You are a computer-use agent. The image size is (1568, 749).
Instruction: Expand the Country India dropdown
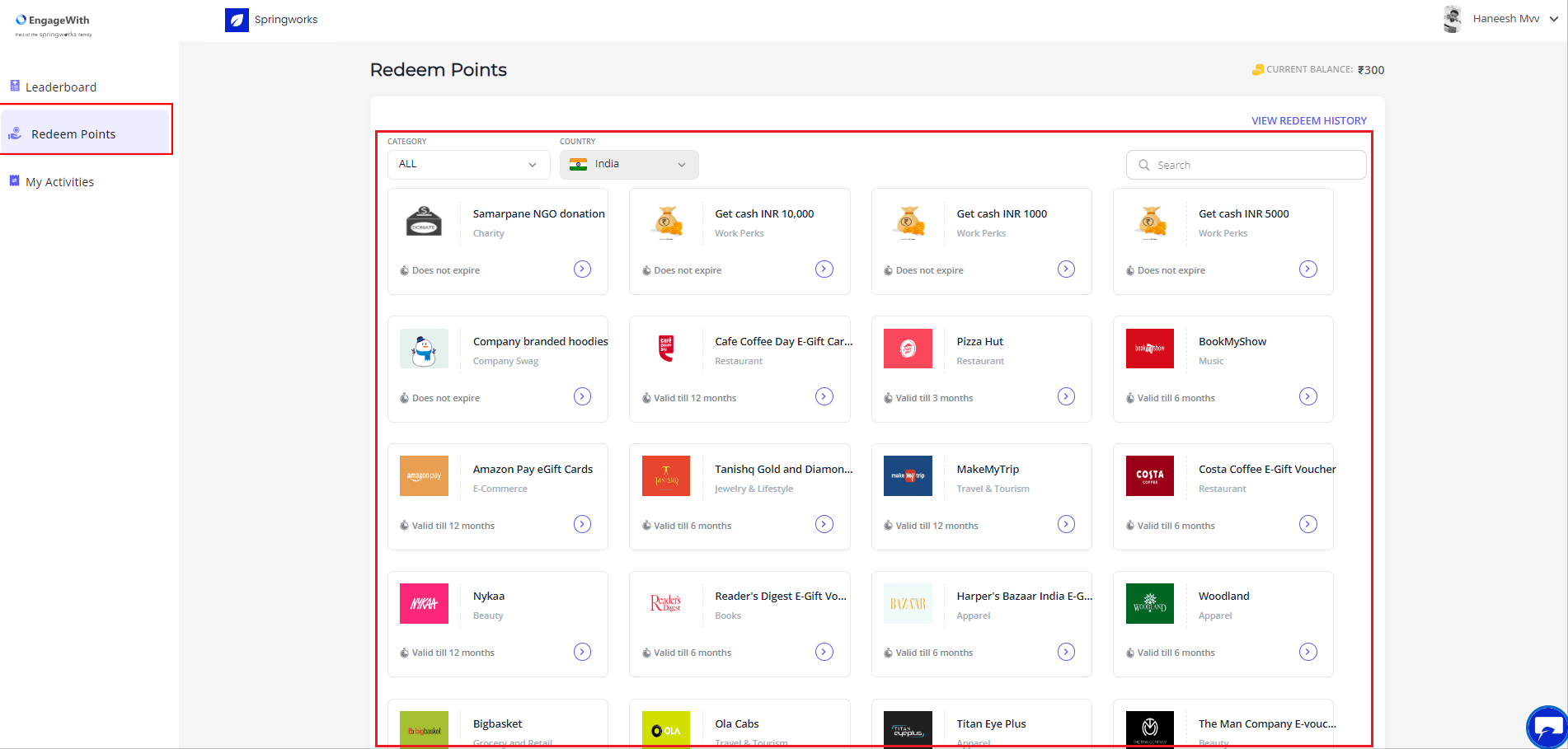(629, 164)
